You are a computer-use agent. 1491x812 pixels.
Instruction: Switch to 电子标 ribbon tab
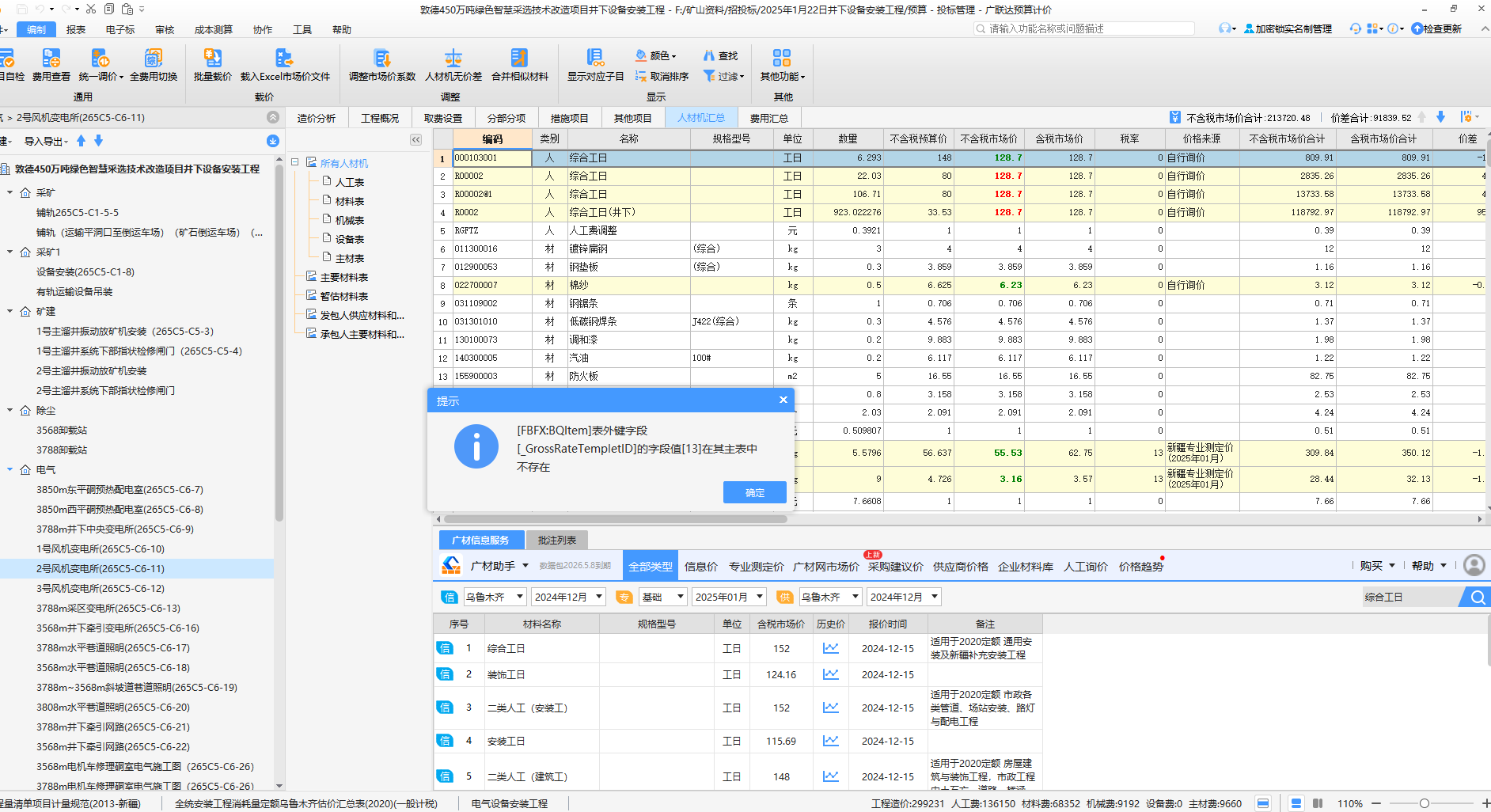pos(120,29)
